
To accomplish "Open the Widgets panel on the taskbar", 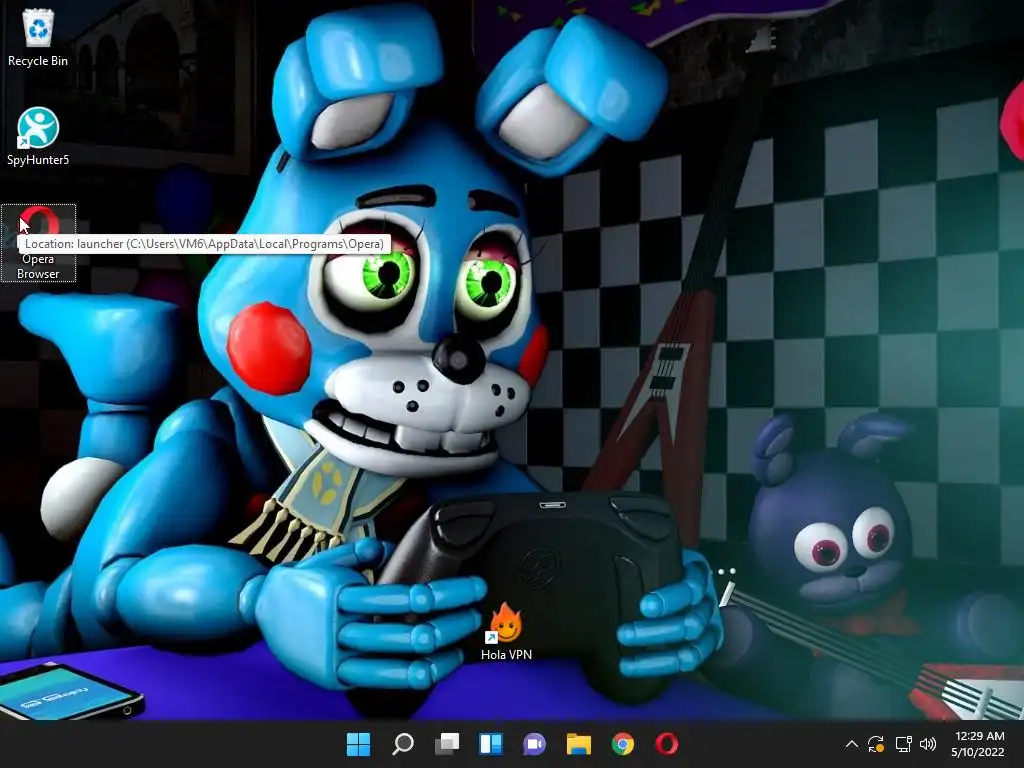I will point(490,744).
